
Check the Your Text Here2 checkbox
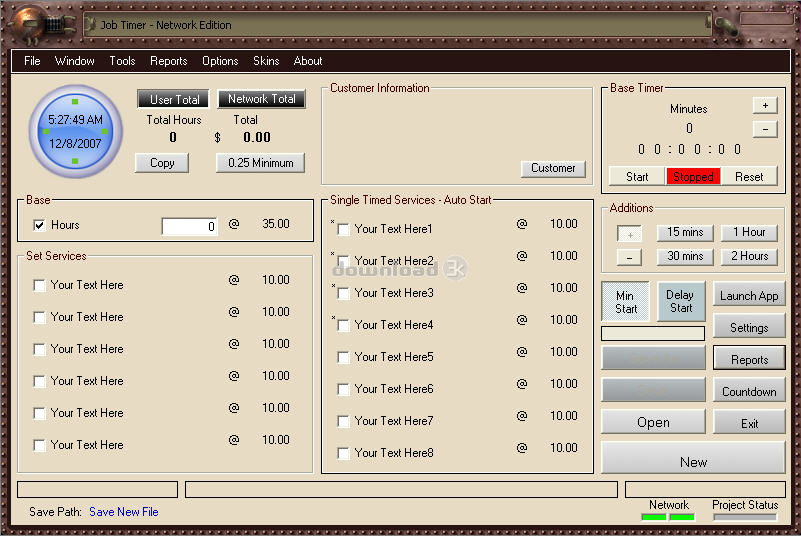coord(344,261)
